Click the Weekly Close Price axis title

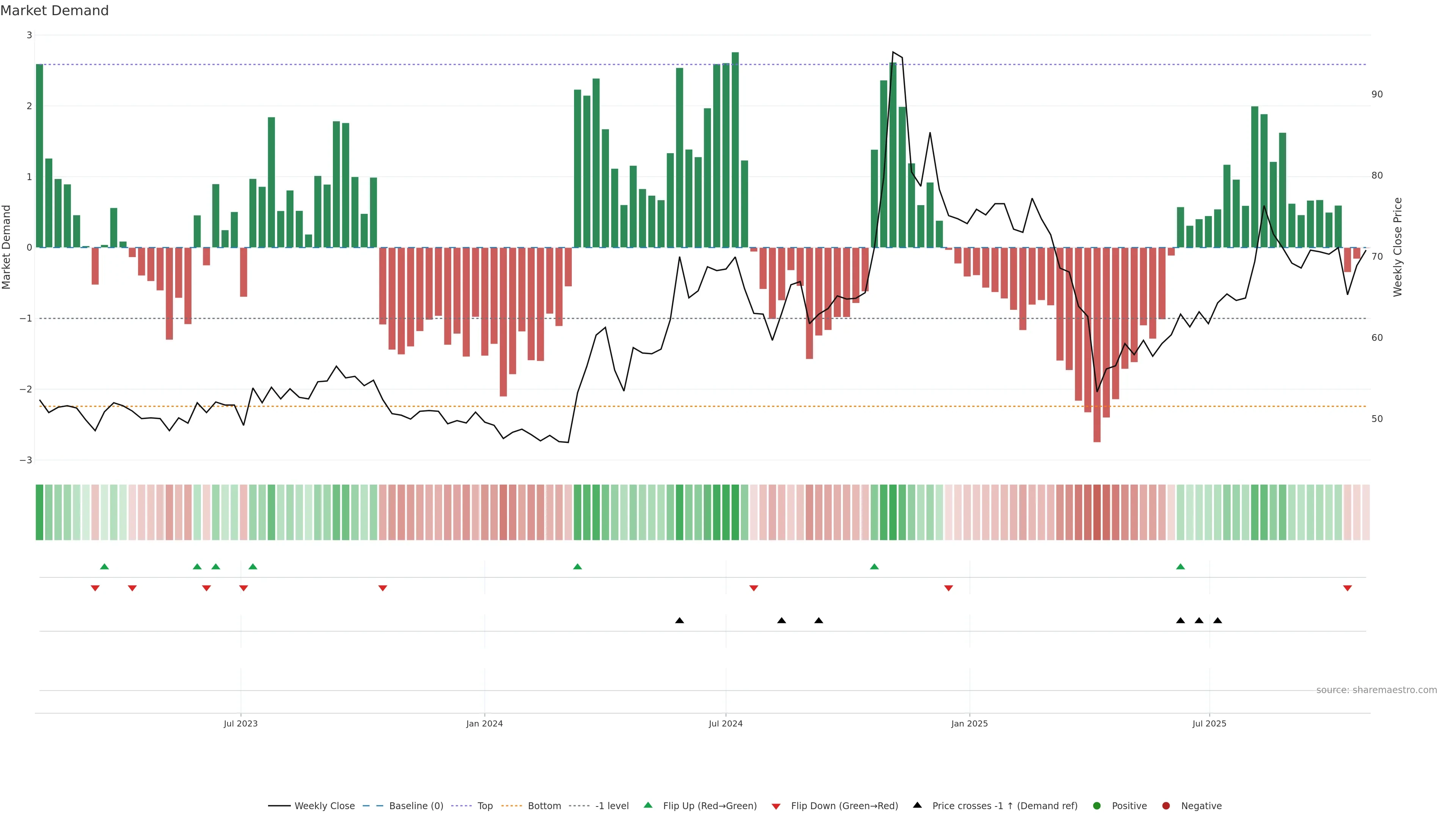[x=1398, y=247]
